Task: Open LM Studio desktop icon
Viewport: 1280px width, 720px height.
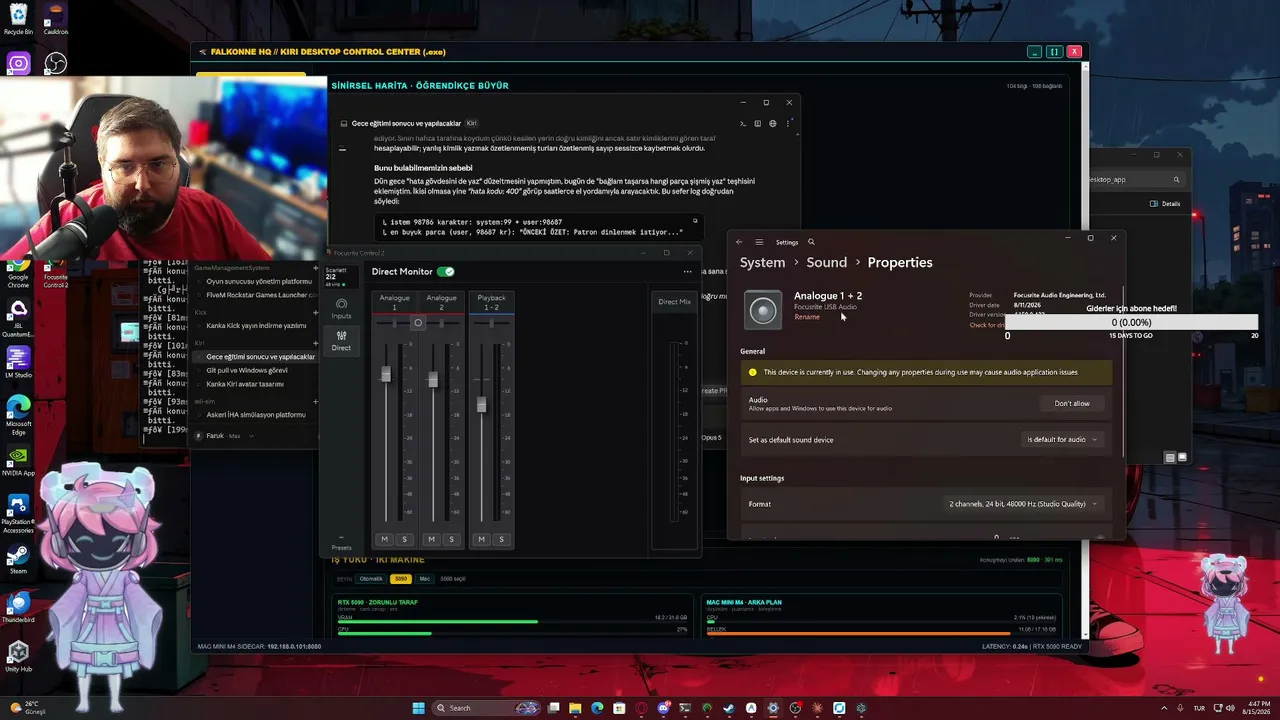Action: (18, 363)
